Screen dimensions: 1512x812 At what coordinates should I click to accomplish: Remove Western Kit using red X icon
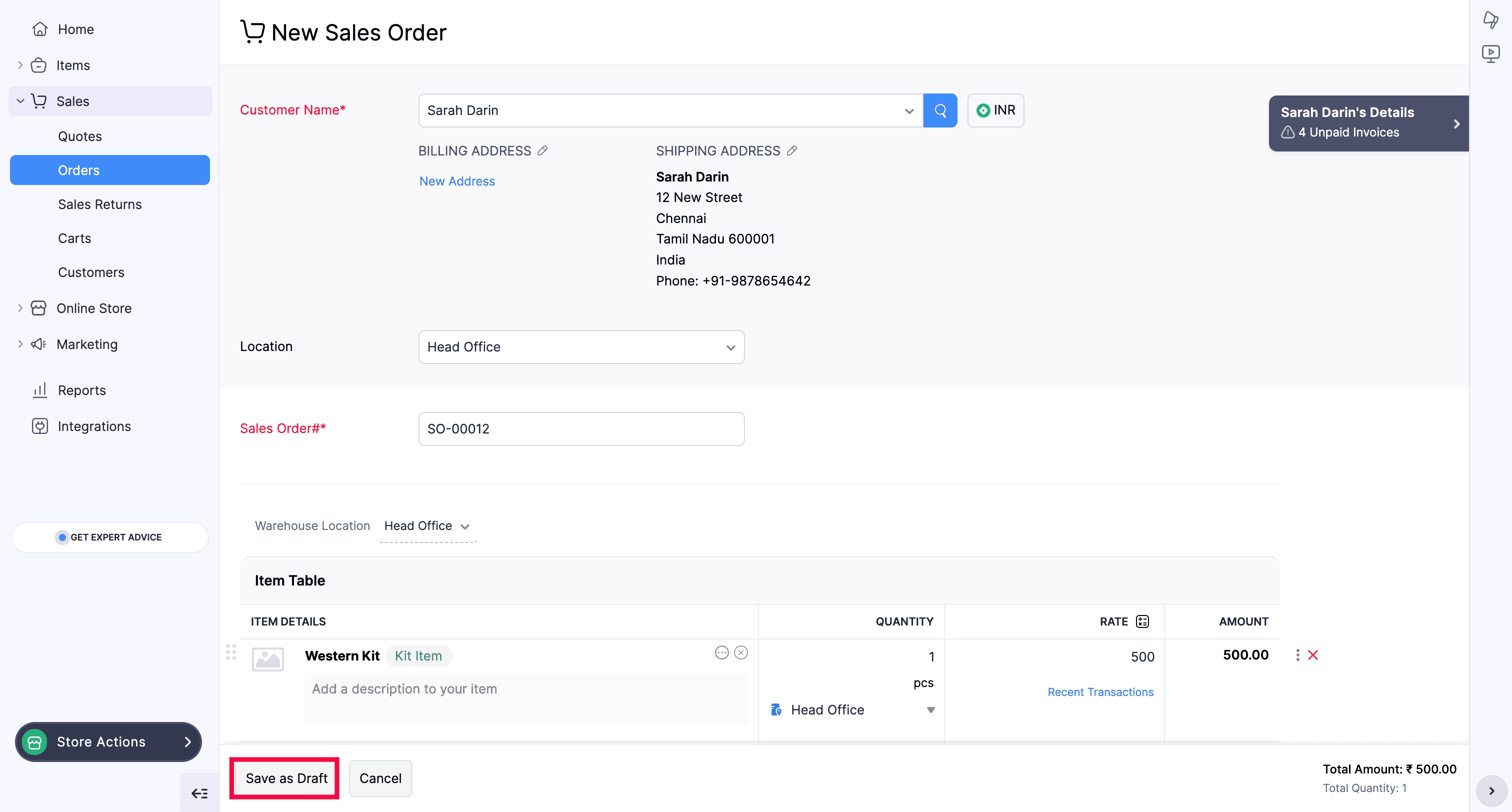click(x=1313, y=654)
